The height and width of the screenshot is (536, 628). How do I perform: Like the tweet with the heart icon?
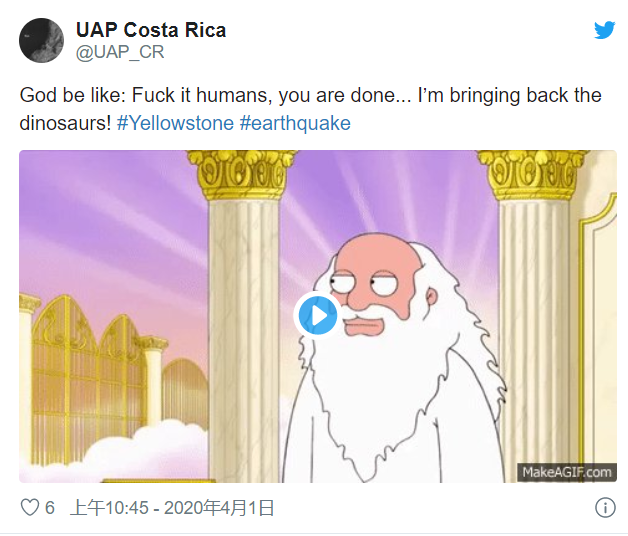[28, 508]
